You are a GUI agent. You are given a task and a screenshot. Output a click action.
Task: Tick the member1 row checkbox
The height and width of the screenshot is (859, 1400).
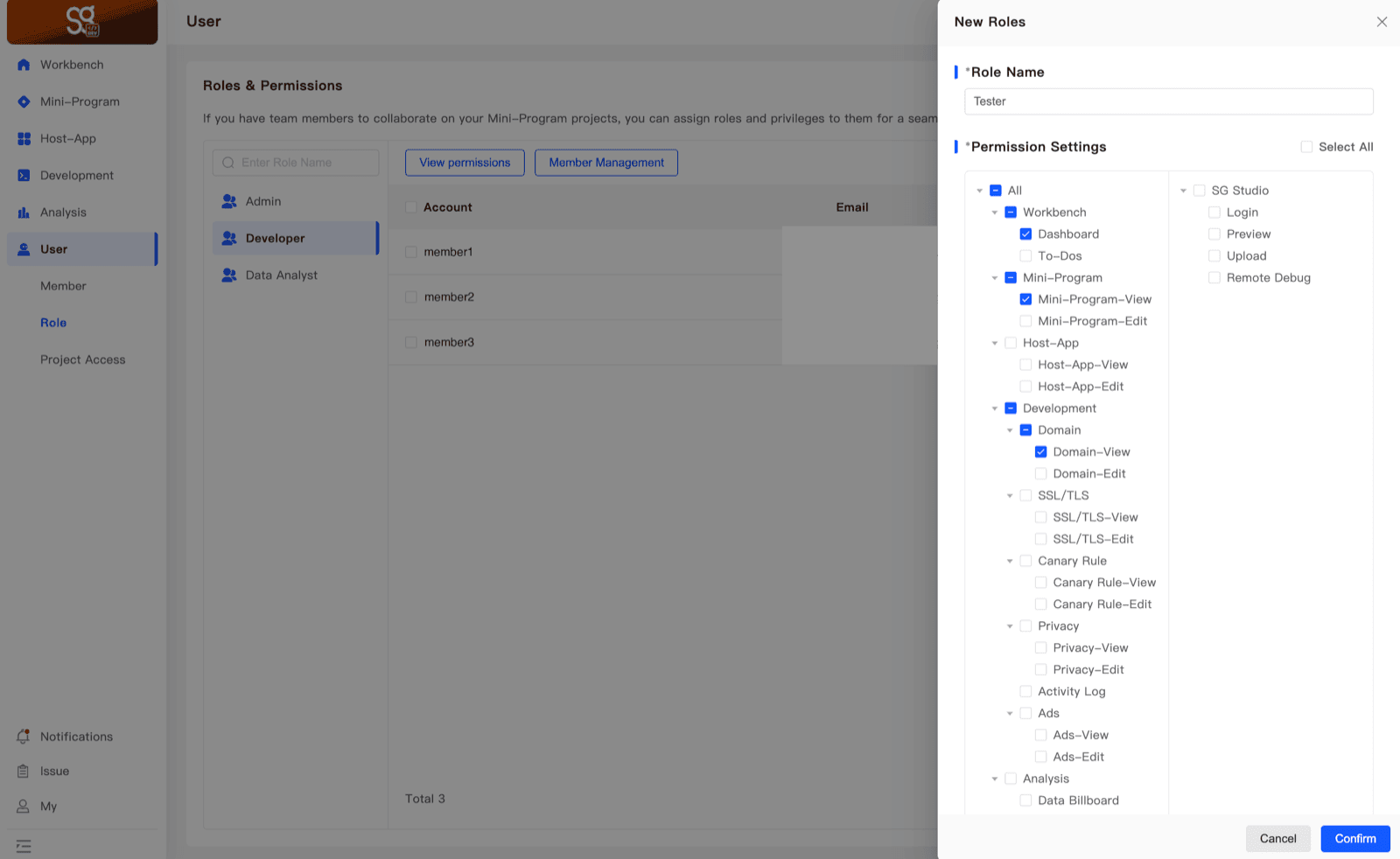(411, 252)
